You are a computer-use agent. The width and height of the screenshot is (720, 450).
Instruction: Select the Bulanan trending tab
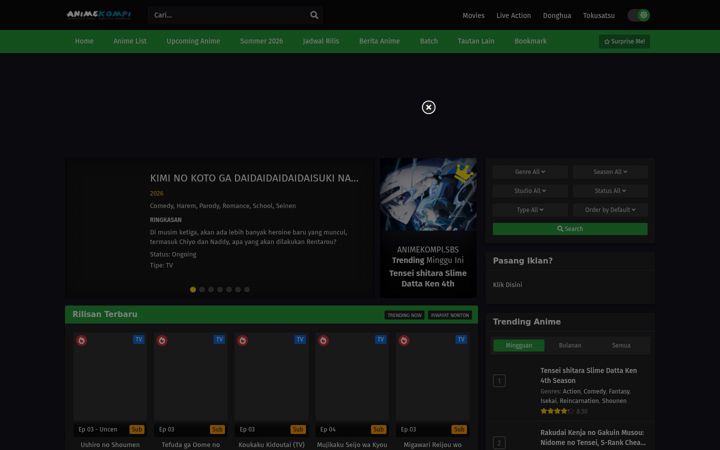click(x=570, y=345)
